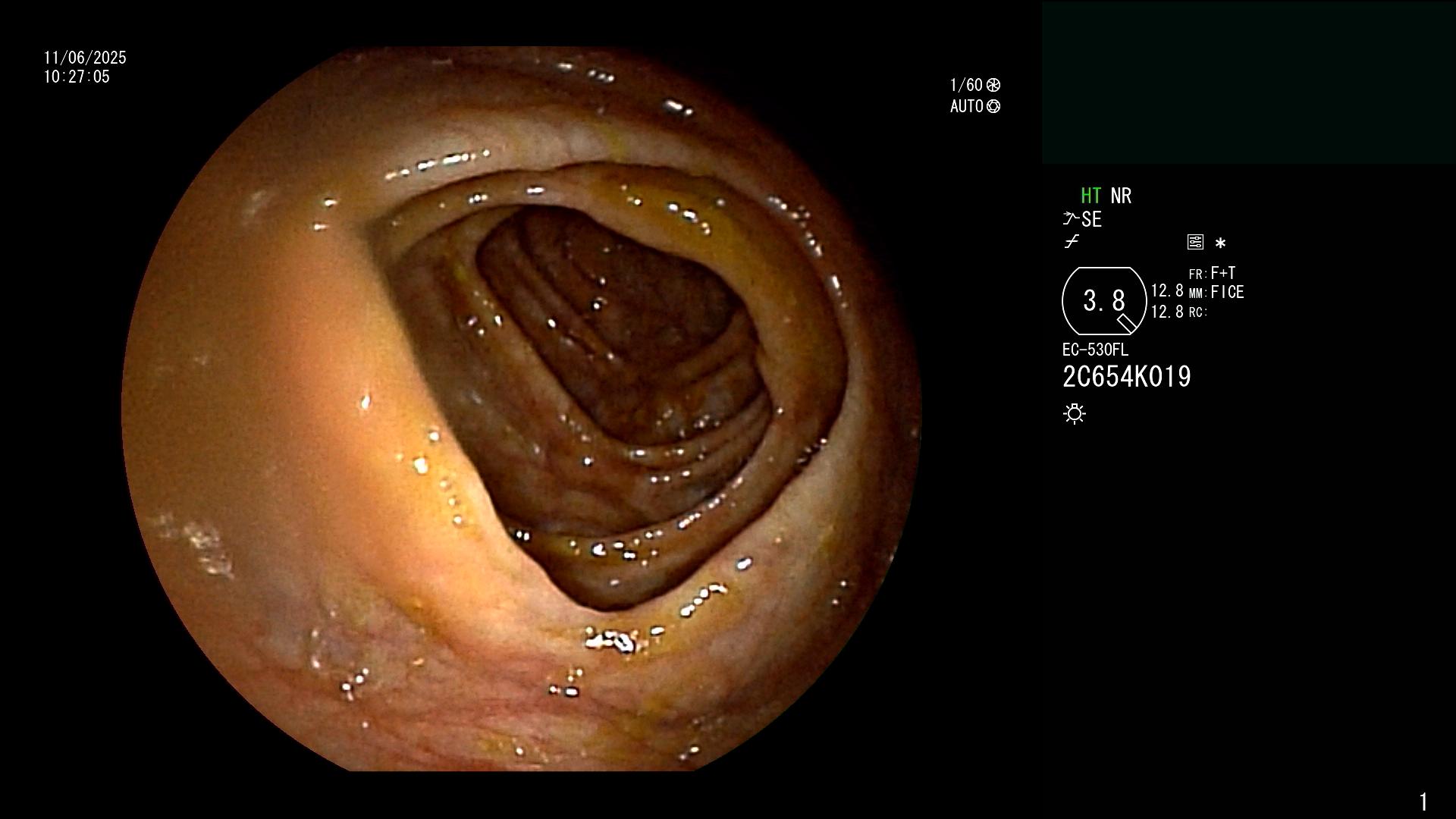The width and height of the screenshot is (1456, 819).
Task: Click the iris icon next to AUTO
Action: pos(993,106)
